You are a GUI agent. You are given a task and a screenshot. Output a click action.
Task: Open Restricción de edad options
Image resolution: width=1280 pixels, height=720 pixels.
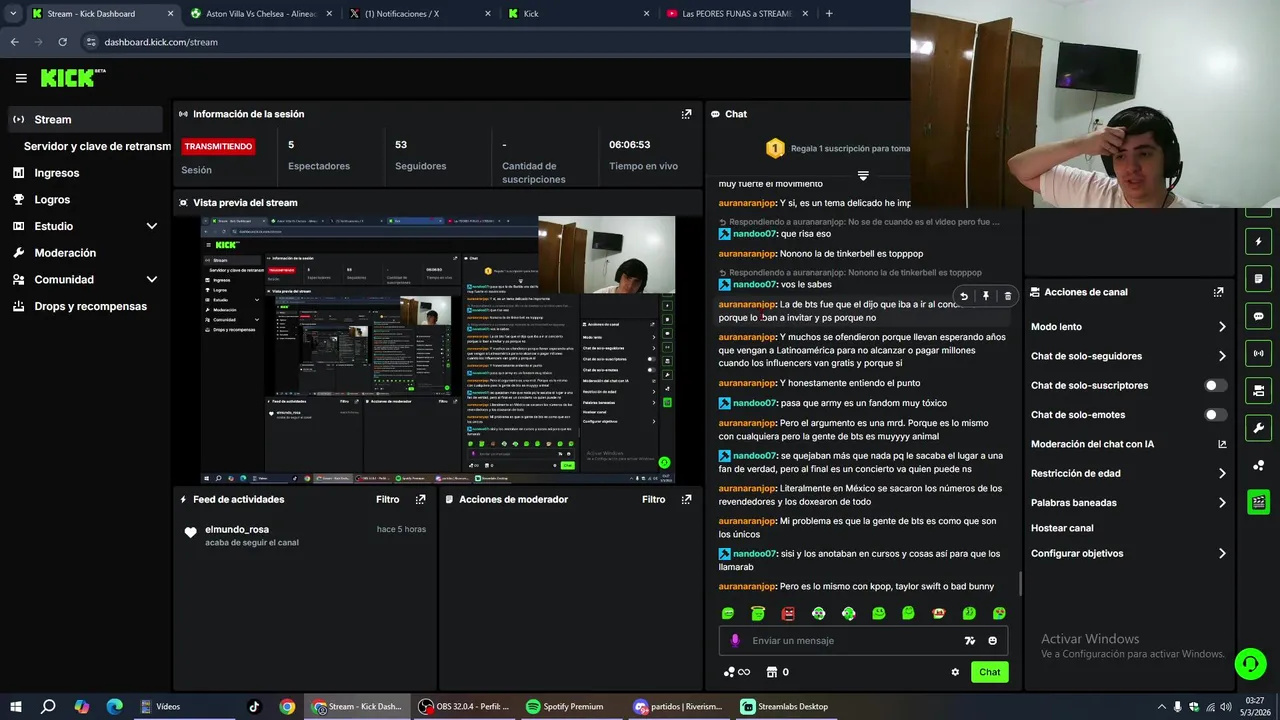pos(1129,474)
